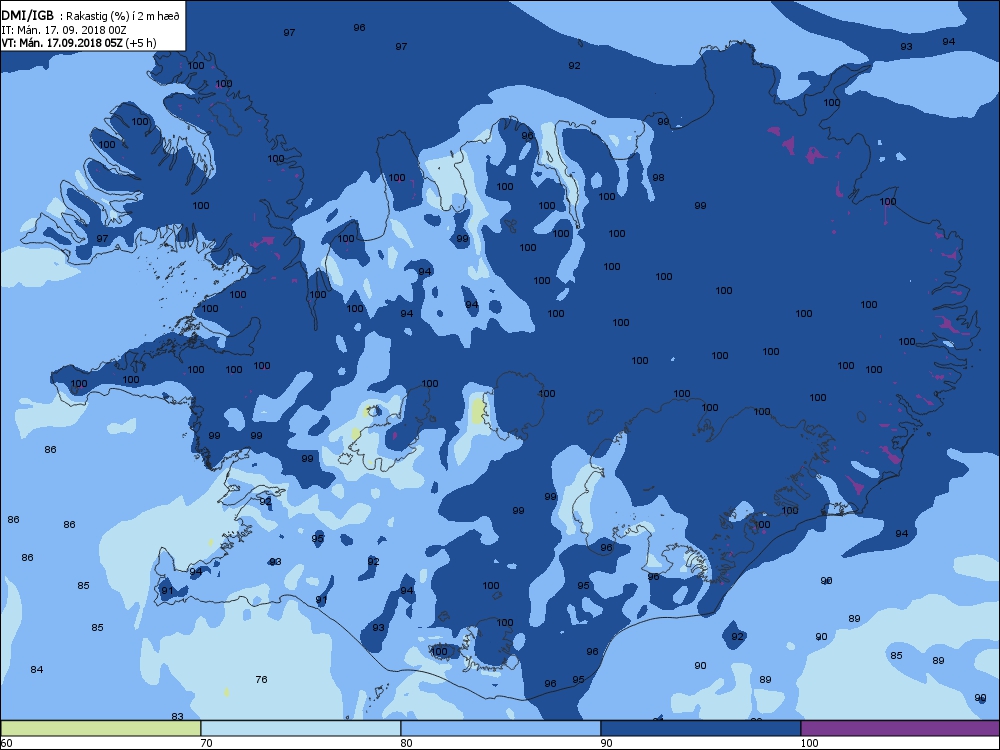Viewport: 1000px width, 750px height.
Task: Click the legend scale label "90"
Action: click(x=607, y=743)
